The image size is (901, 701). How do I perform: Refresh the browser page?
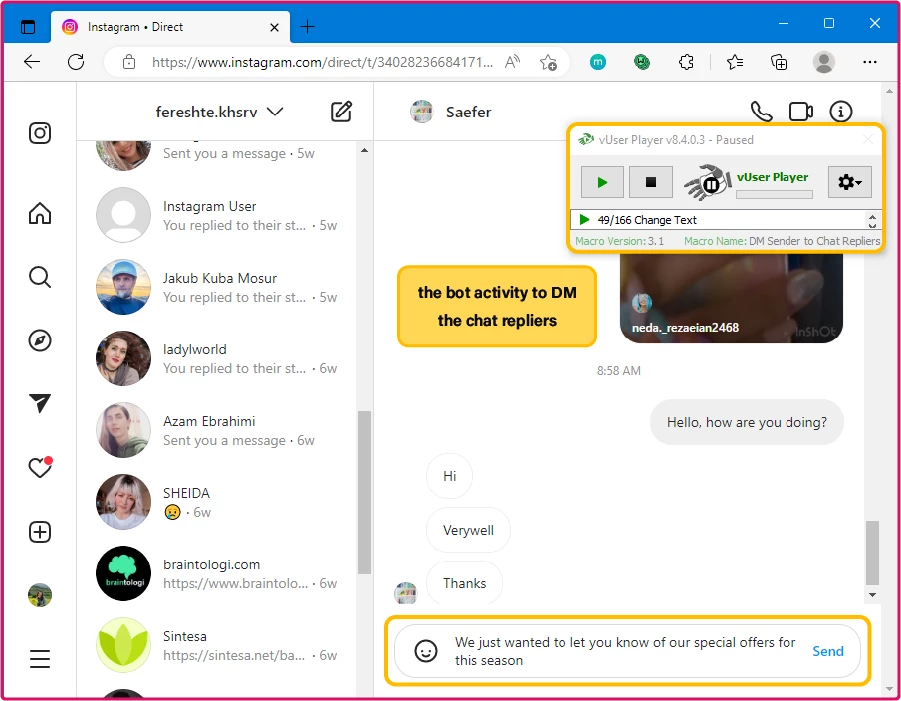pos(76,61)
